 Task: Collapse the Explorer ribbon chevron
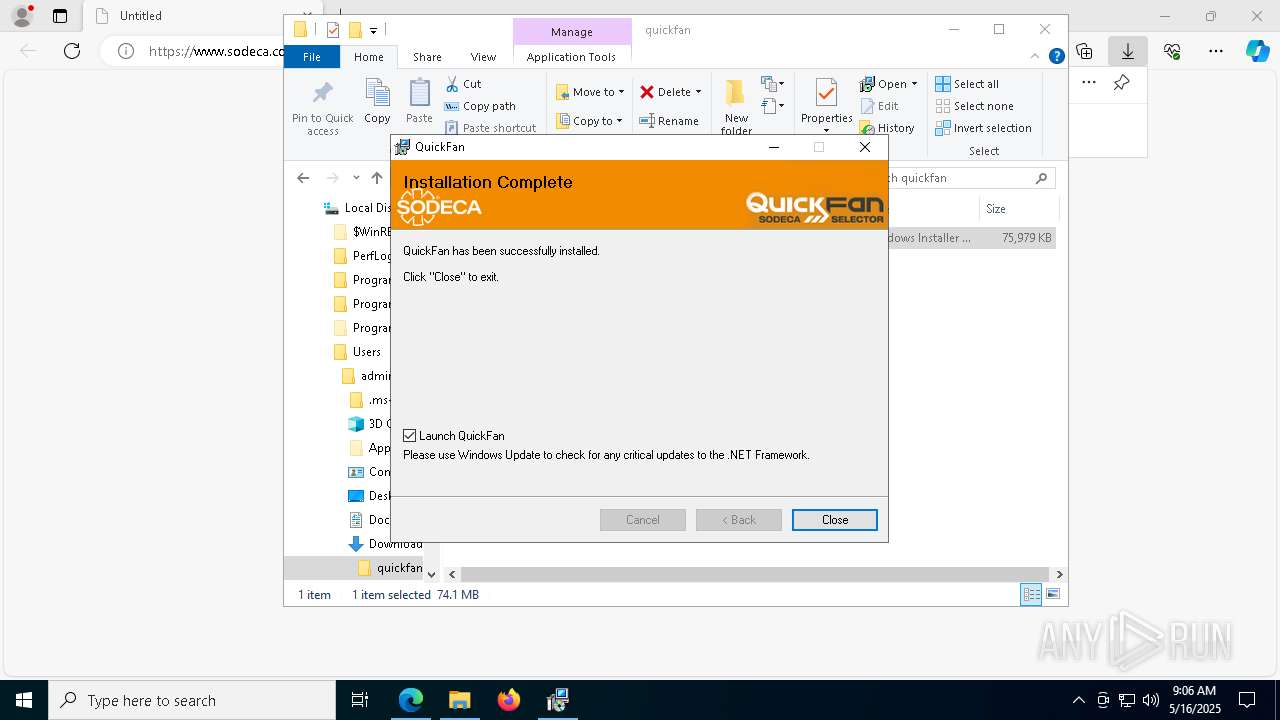tap(1035, 57)
